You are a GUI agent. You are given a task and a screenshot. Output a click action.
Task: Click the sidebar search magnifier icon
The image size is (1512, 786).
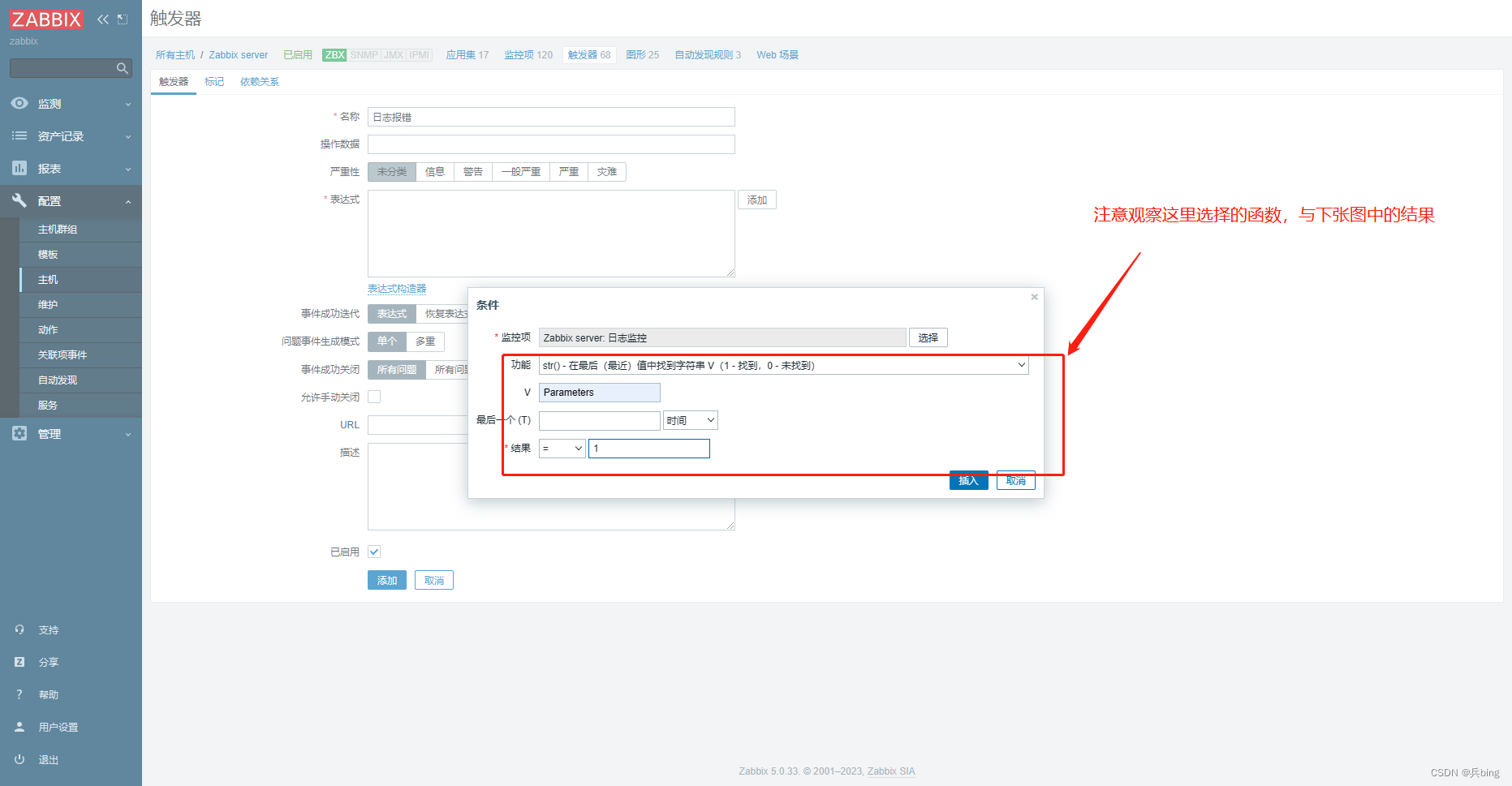(123, 68)
